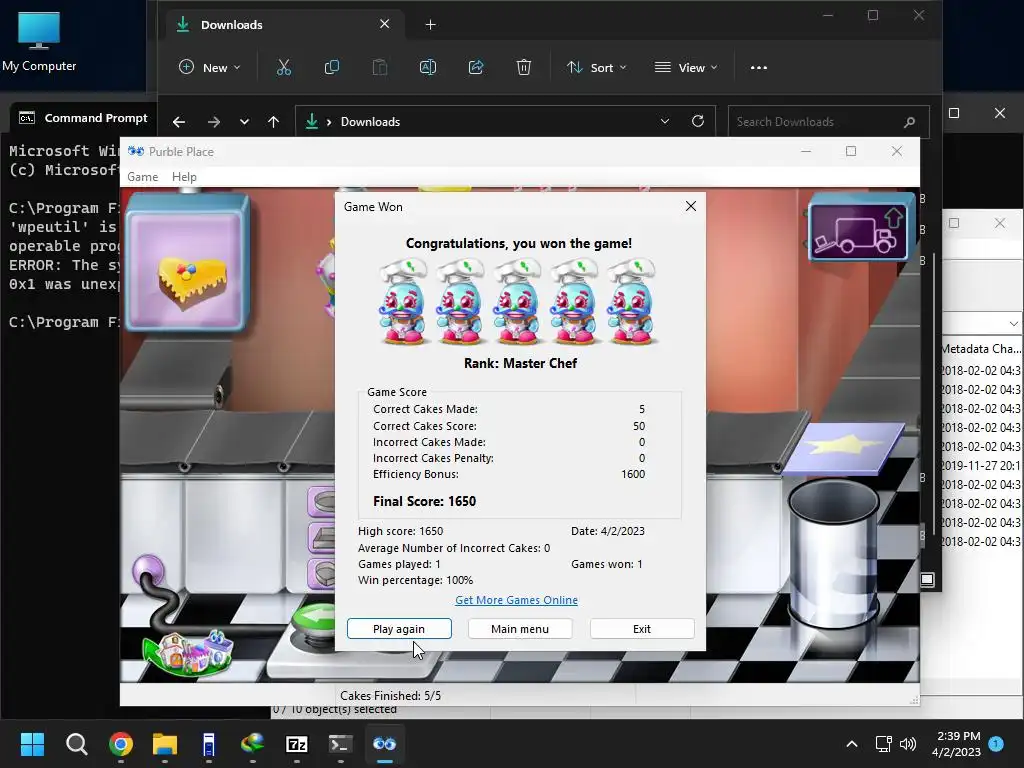Expand recent locations chevron in Explorer
Screen dimensions: 1024x768
pyautogui.click(x=244, y=121)
